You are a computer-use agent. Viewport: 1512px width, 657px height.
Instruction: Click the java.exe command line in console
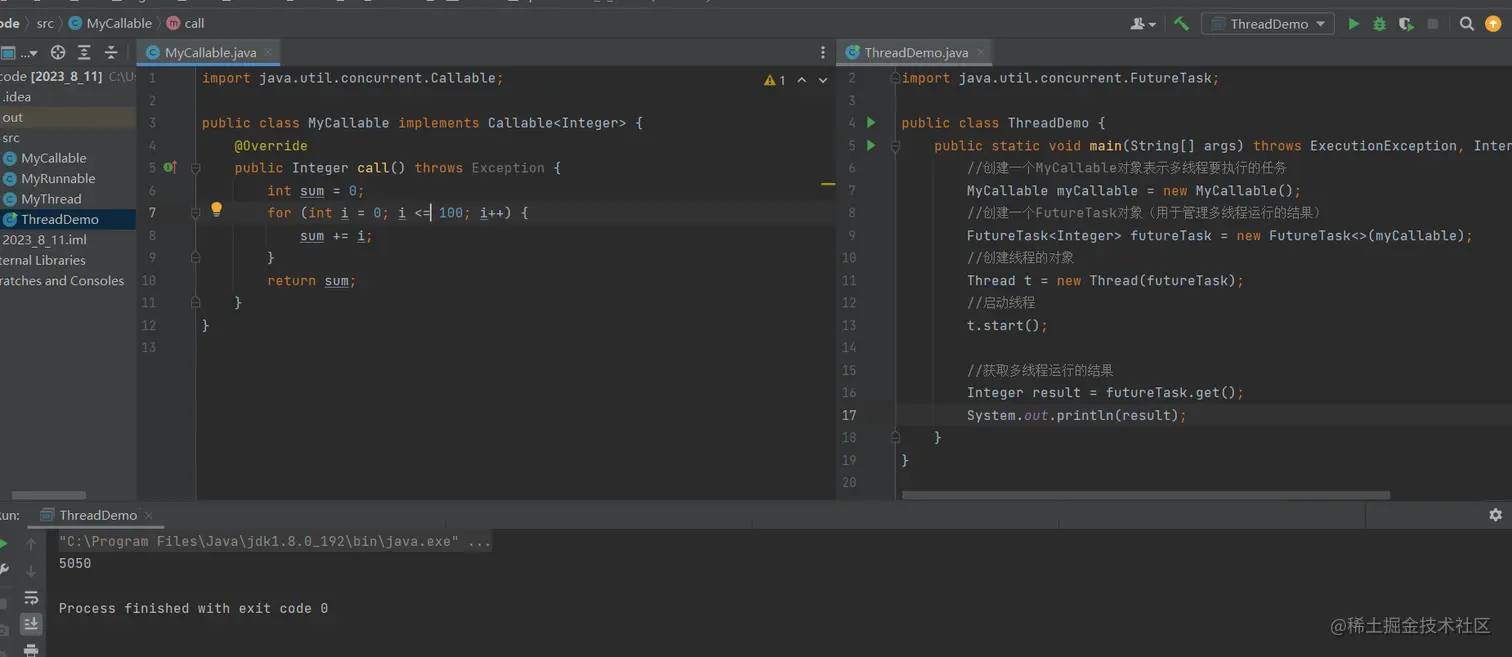275,541
